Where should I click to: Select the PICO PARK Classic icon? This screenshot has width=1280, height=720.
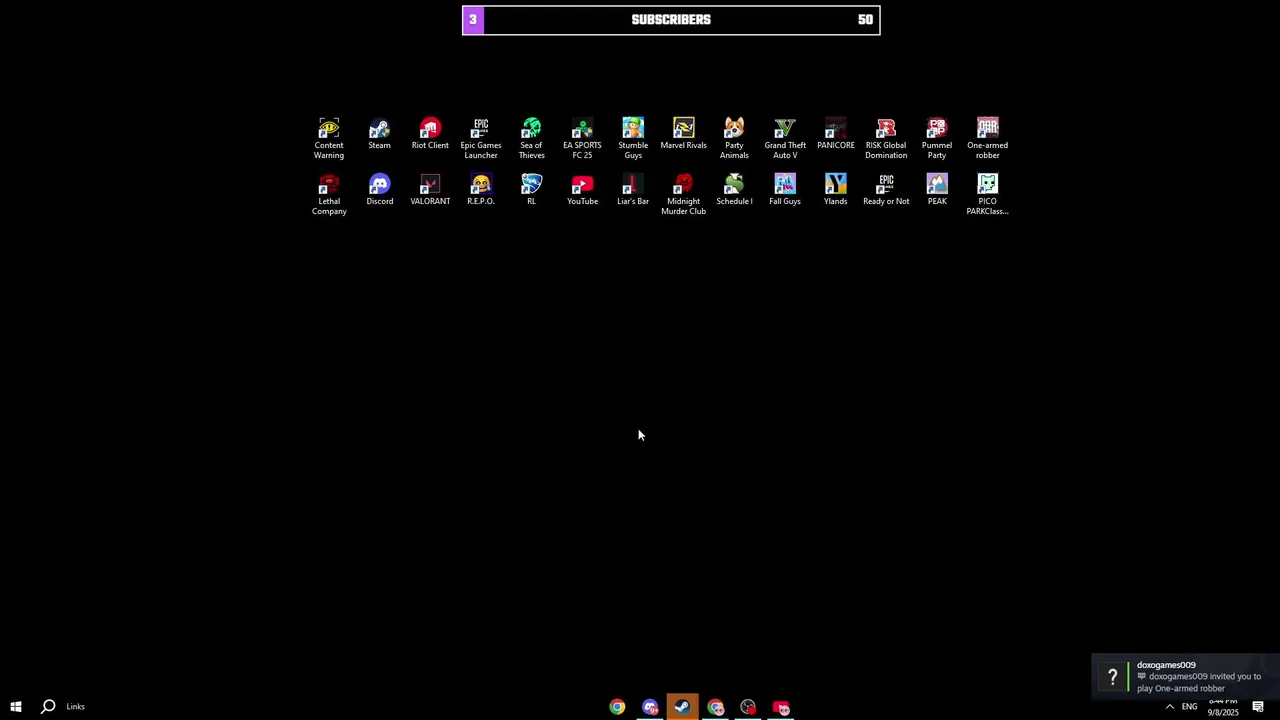988,194
